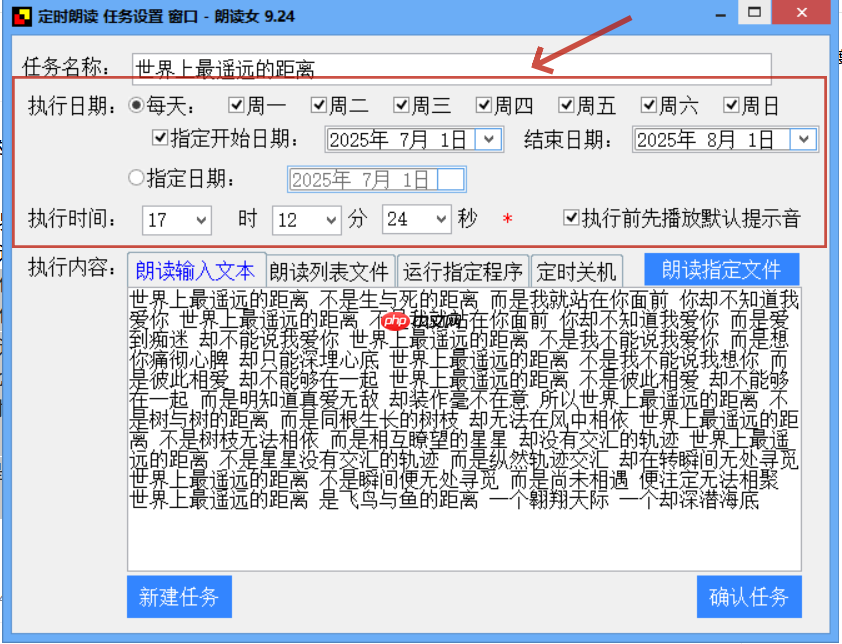Expand the minute dropdown showing 12
Image resolution: width=842 pixels, height=644 pixels.
pyautogui.click(x=331, y=220)
